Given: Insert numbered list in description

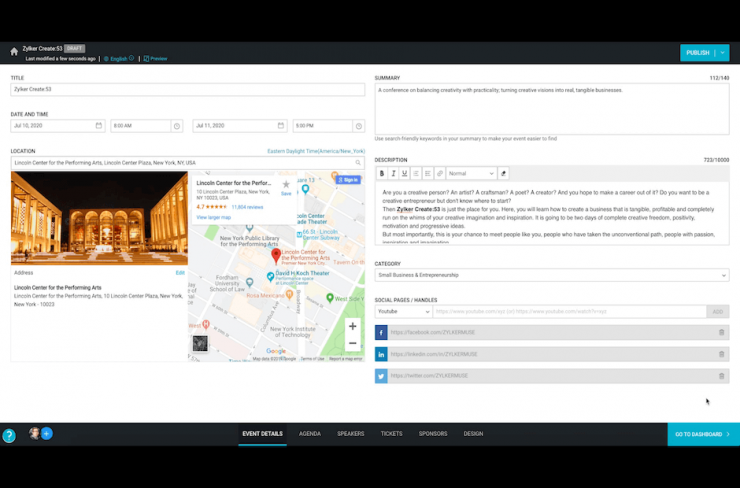Looking at the screenshot, I should 416,174.
